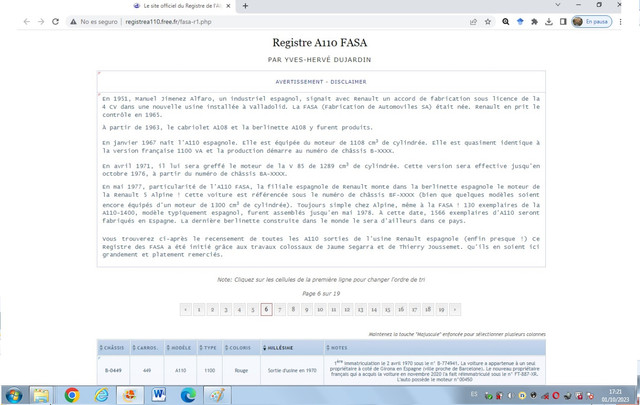Screen dimensions: 640x405
Task: Go to page 9 of the register
Action: (307, 309)
